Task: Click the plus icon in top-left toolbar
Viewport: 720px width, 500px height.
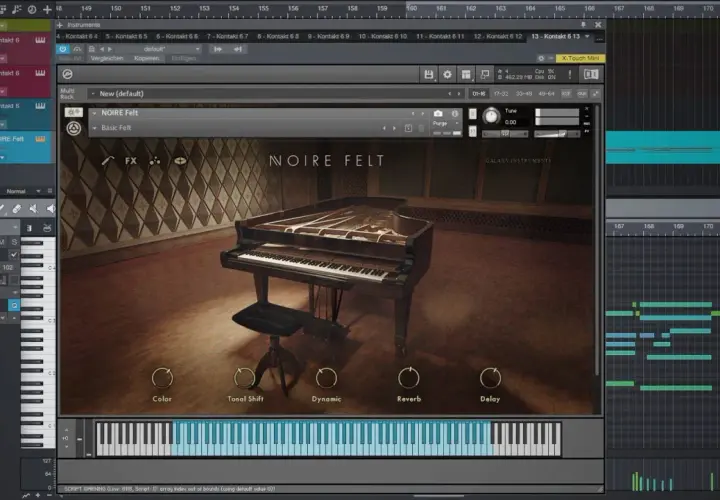Action: (x=47, y=9)
